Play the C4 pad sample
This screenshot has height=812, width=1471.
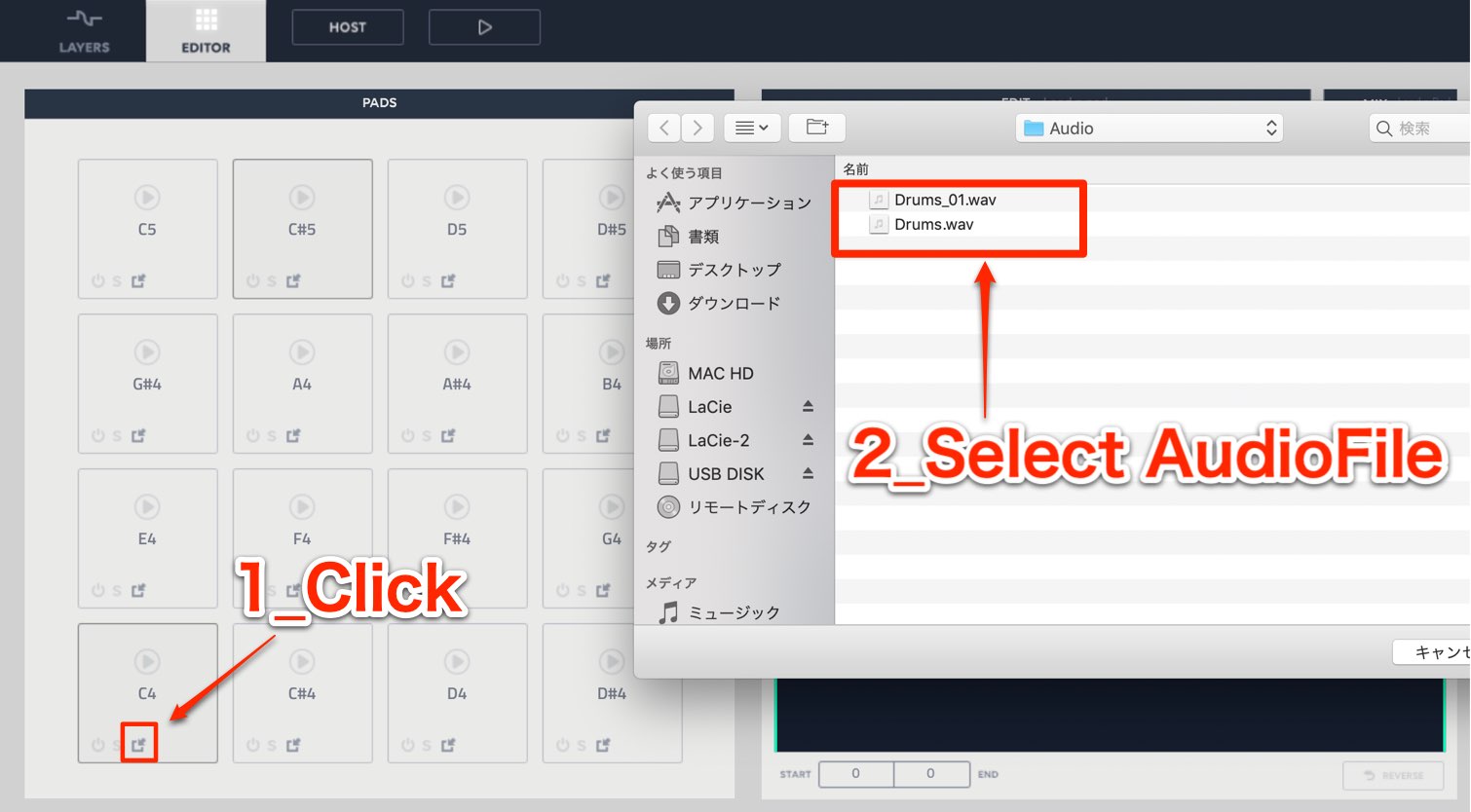147,662
